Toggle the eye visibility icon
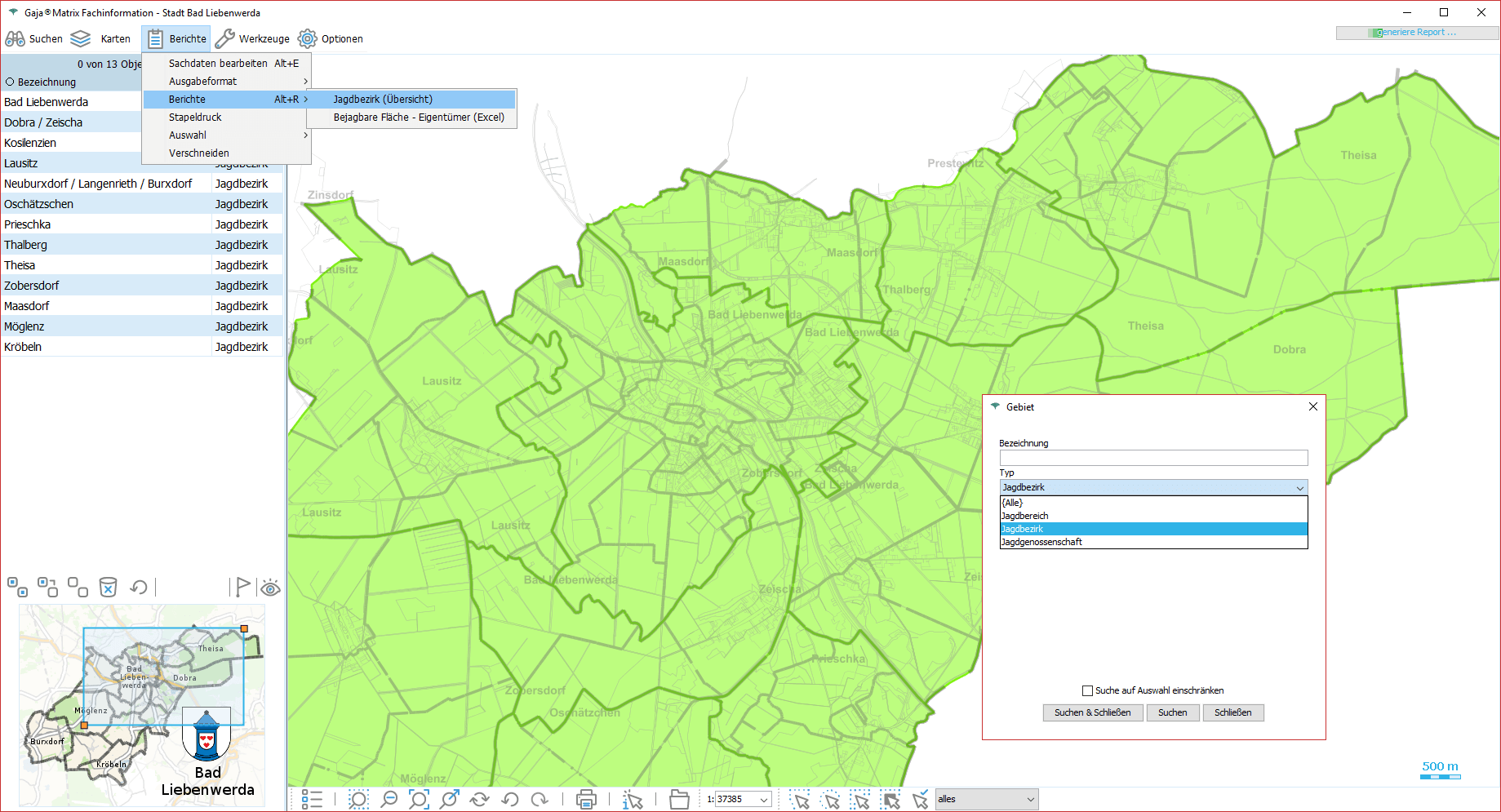This screenshot has width=1501, height=812. pos(270,588)
